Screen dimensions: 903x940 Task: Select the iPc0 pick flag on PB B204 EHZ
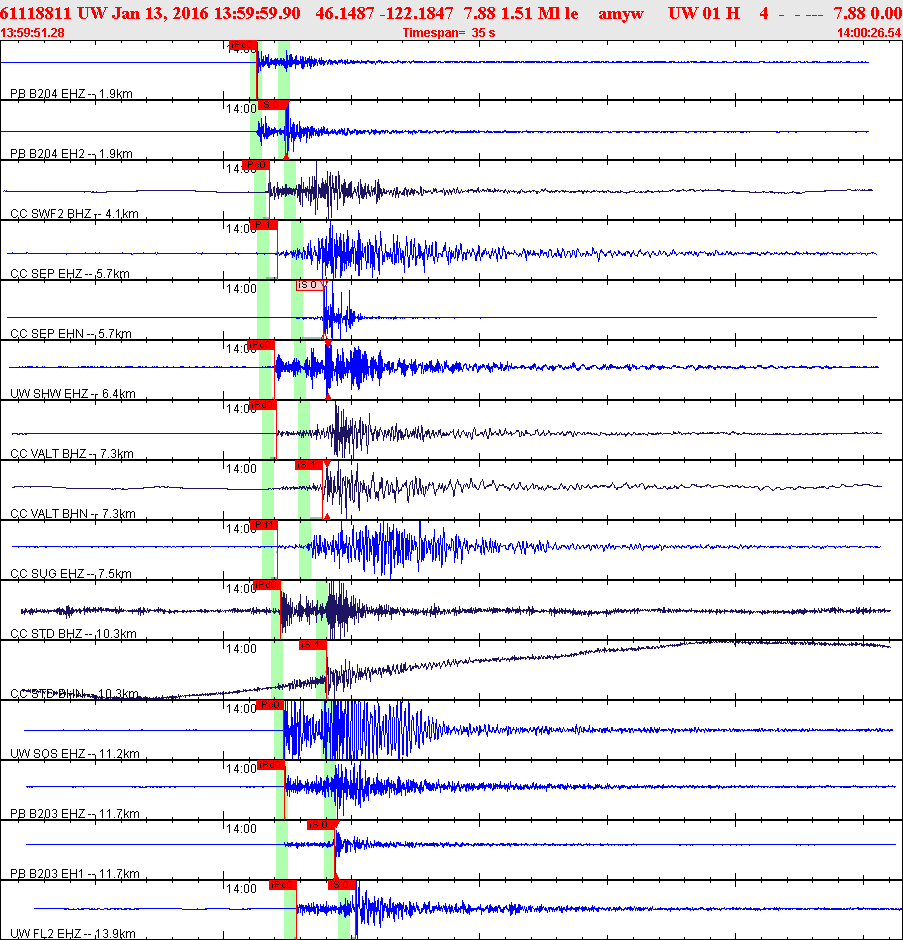pos(243,45)
